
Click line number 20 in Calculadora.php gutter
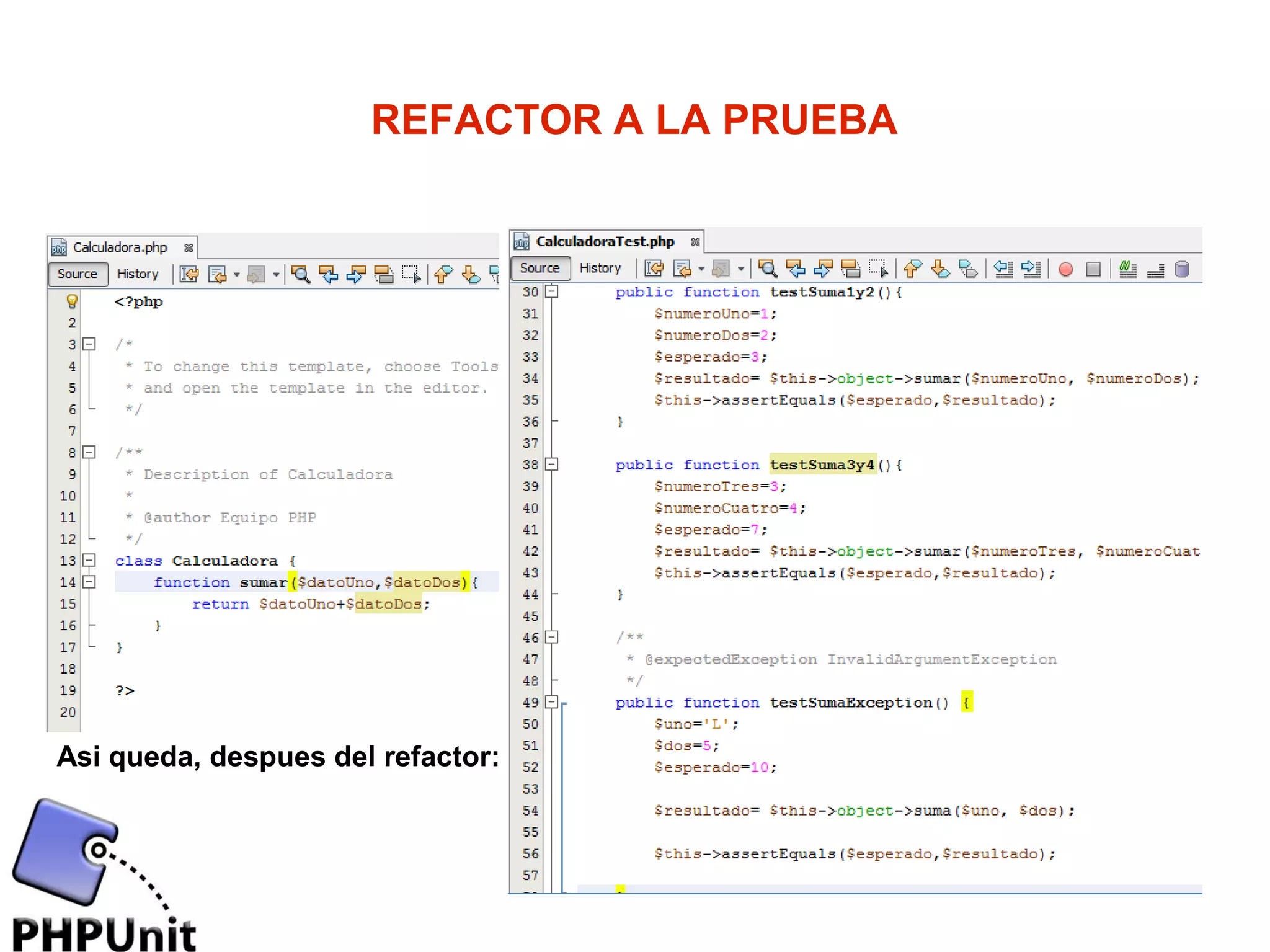pyautogui.click(x=68, y=712)
